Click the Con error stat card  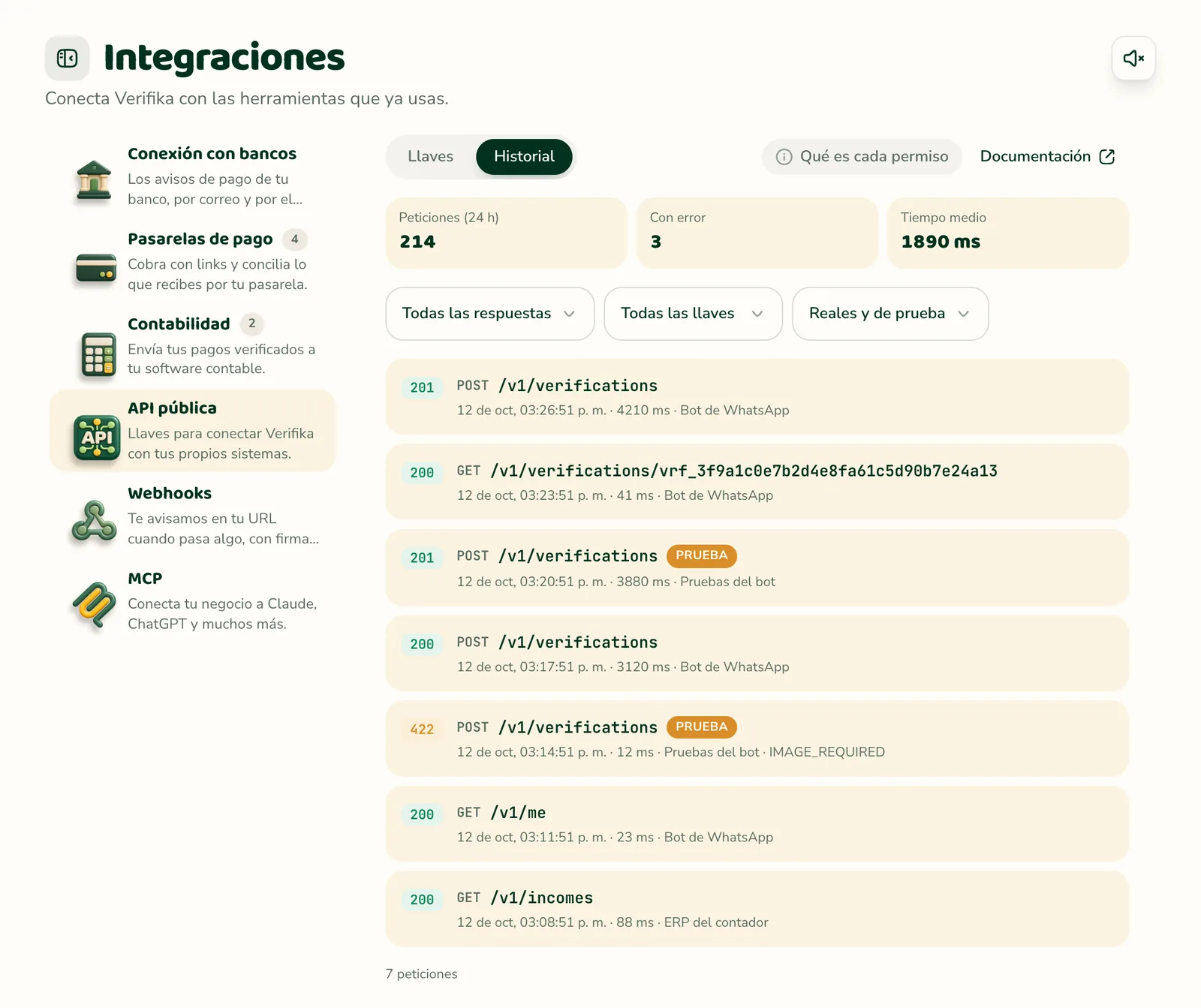pyautogui.click(x=757, y=233)
